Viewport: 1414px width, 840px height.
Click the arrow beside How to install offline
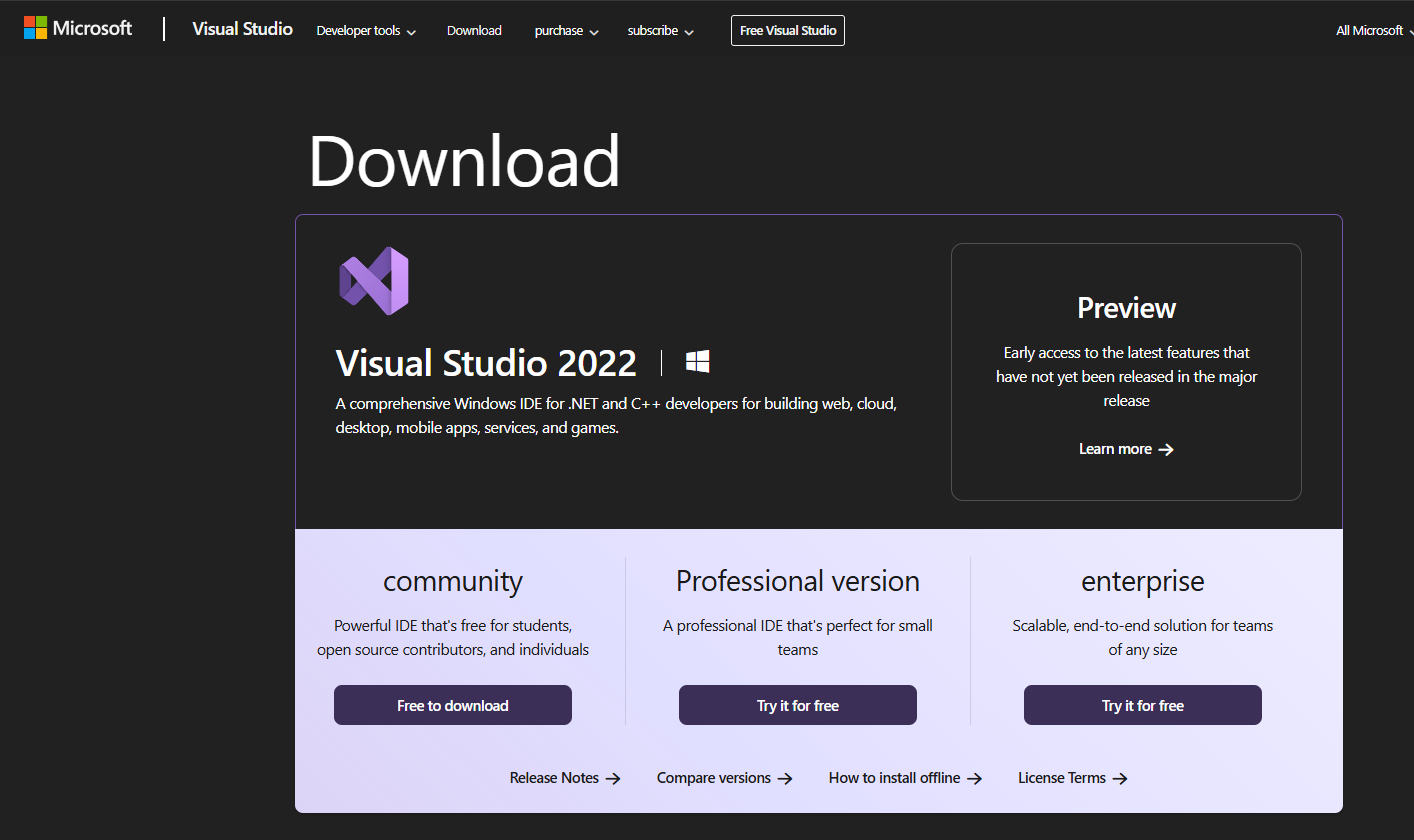click(x=976, y=777)
